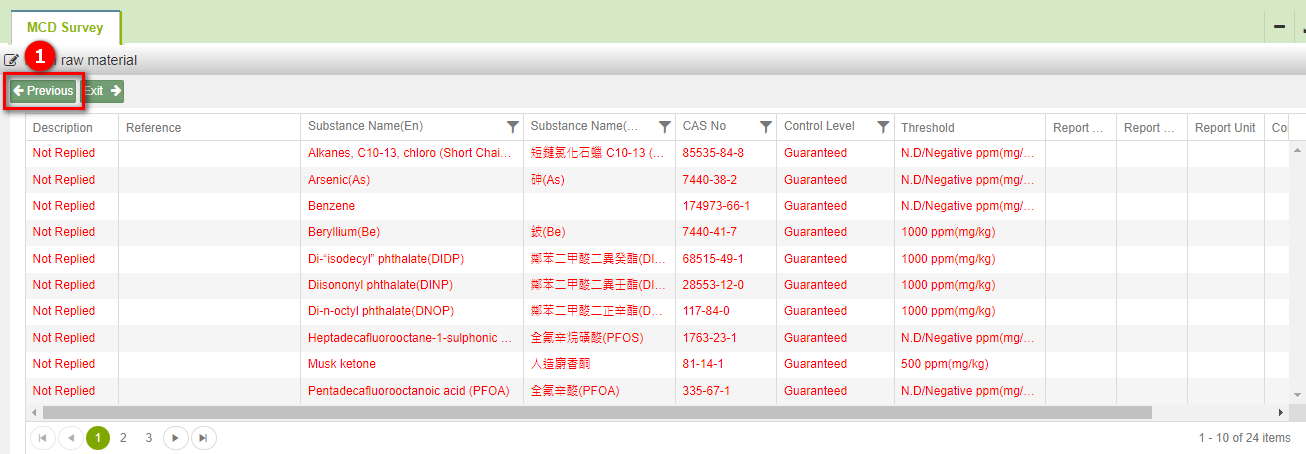Sort by Threshold column header
The height and width of the screenshot is (454, 1306).
click(x=928, y=128)
